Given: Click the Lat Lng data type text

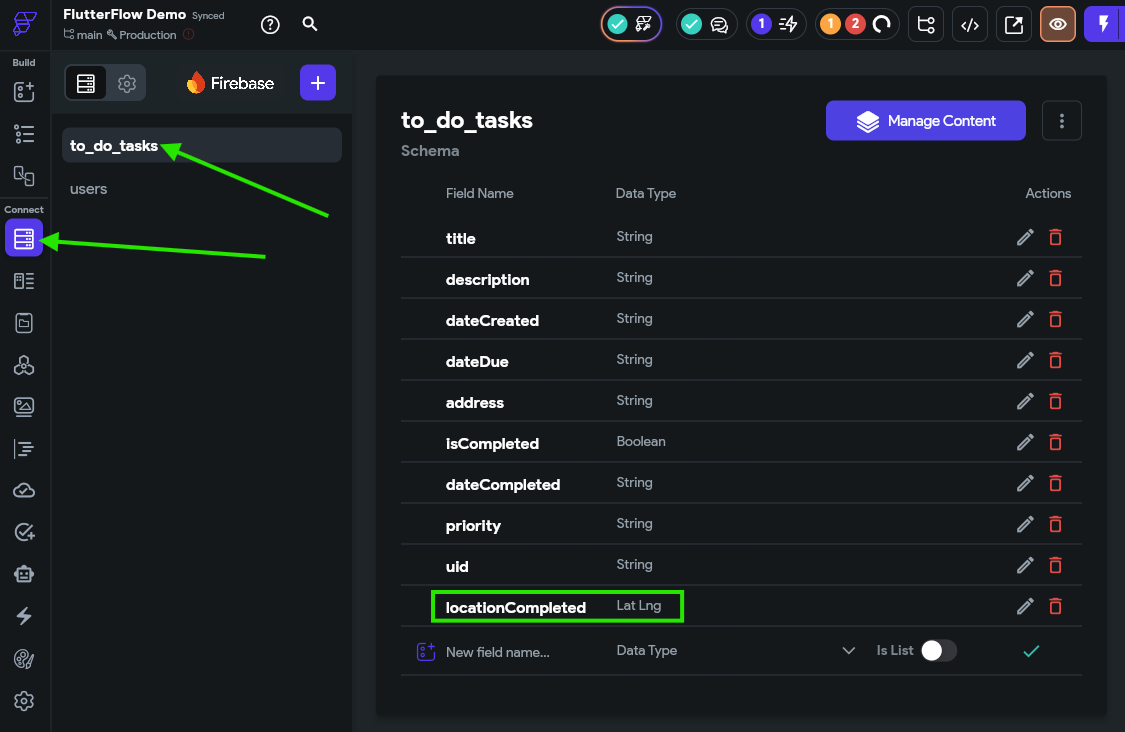Looking at the screenshot, I should point(639,605).
